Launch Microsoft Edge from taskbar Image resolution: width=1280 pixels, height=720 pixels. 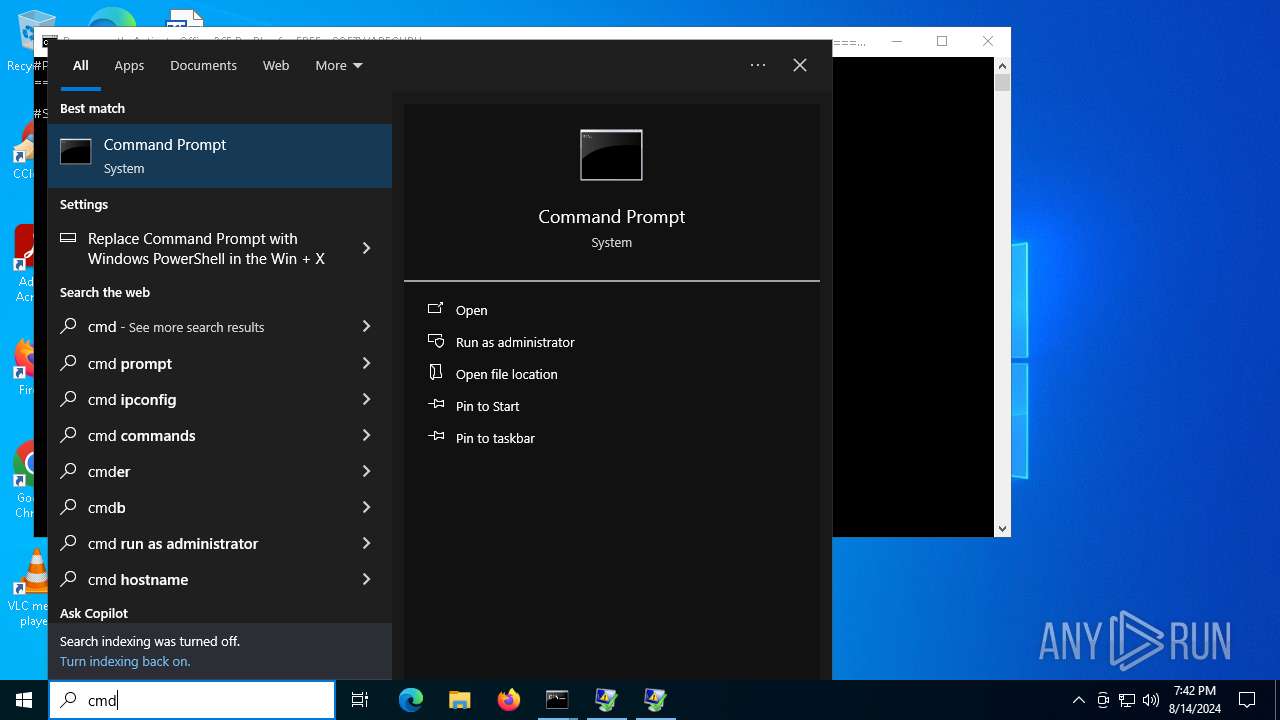[x=411, y=700]
